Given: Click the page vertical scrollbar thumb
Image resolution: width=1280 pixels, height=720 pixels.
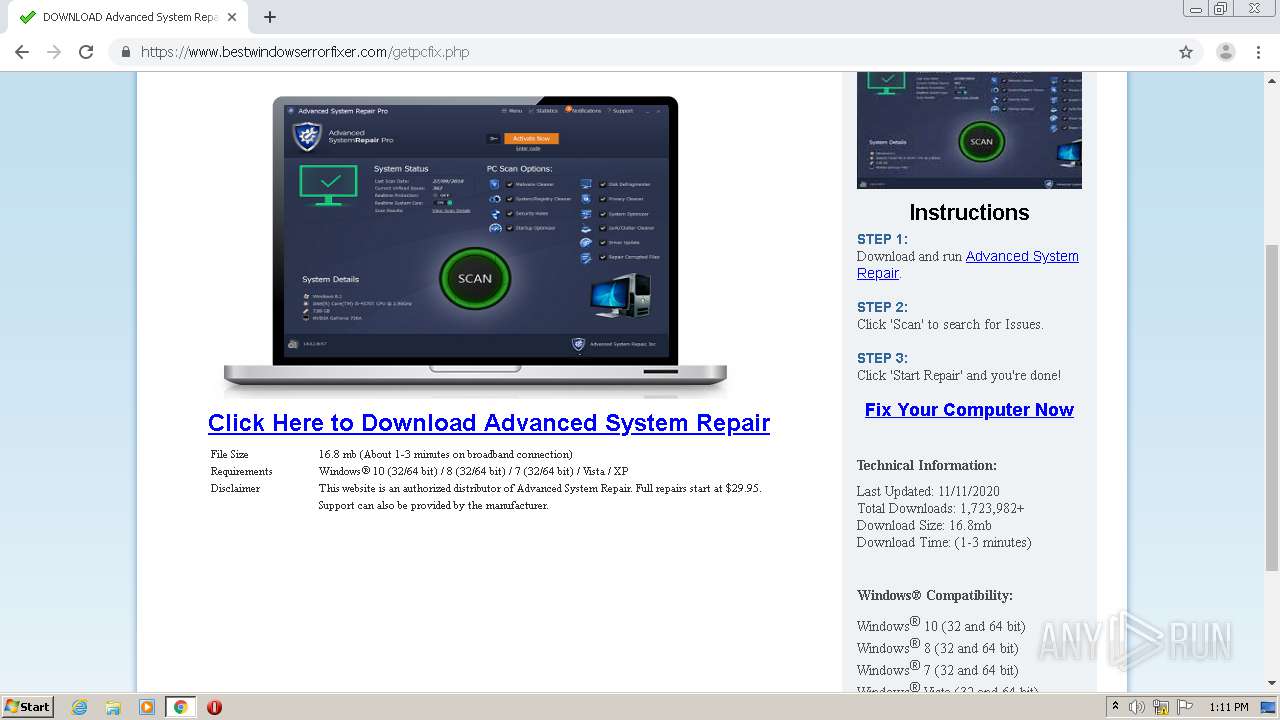Looking at the screenshot, I should (1272, 407).
